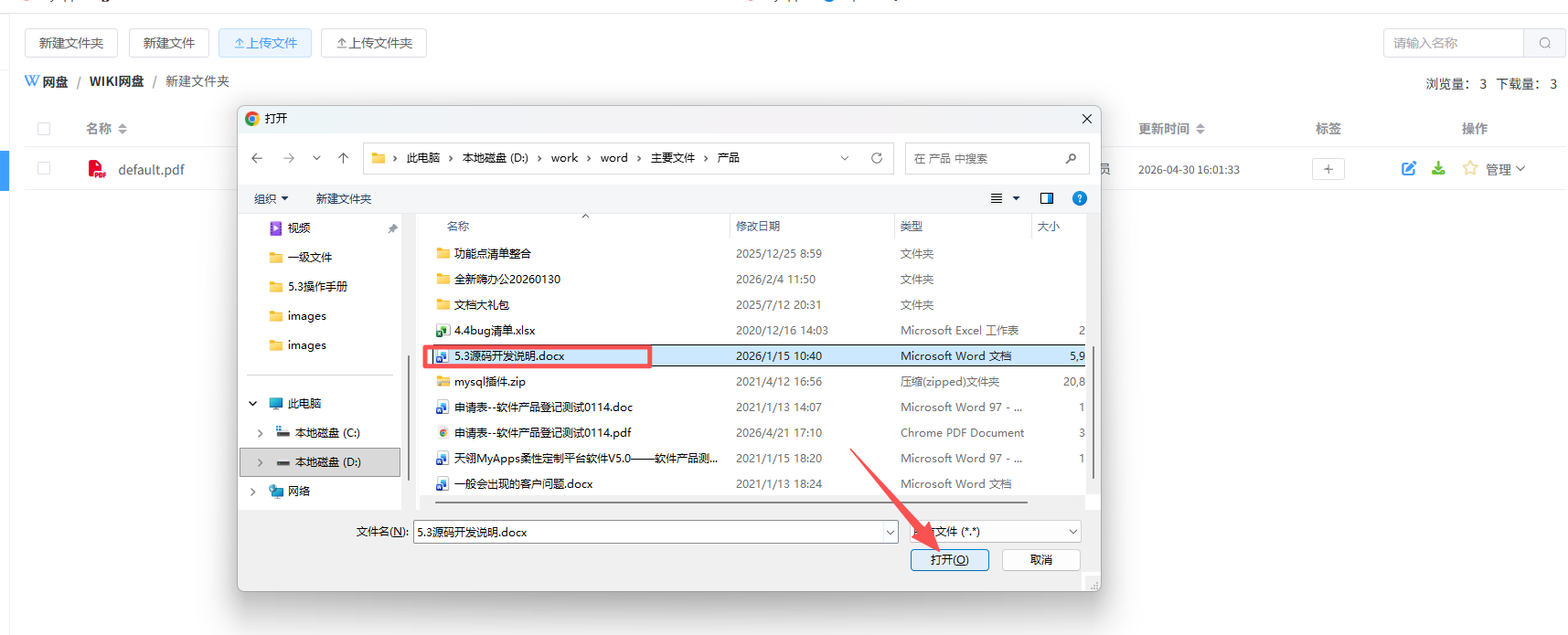
Task: Click the 此电脑 breadcrumb in the address bar
Action: click(423, 158)
